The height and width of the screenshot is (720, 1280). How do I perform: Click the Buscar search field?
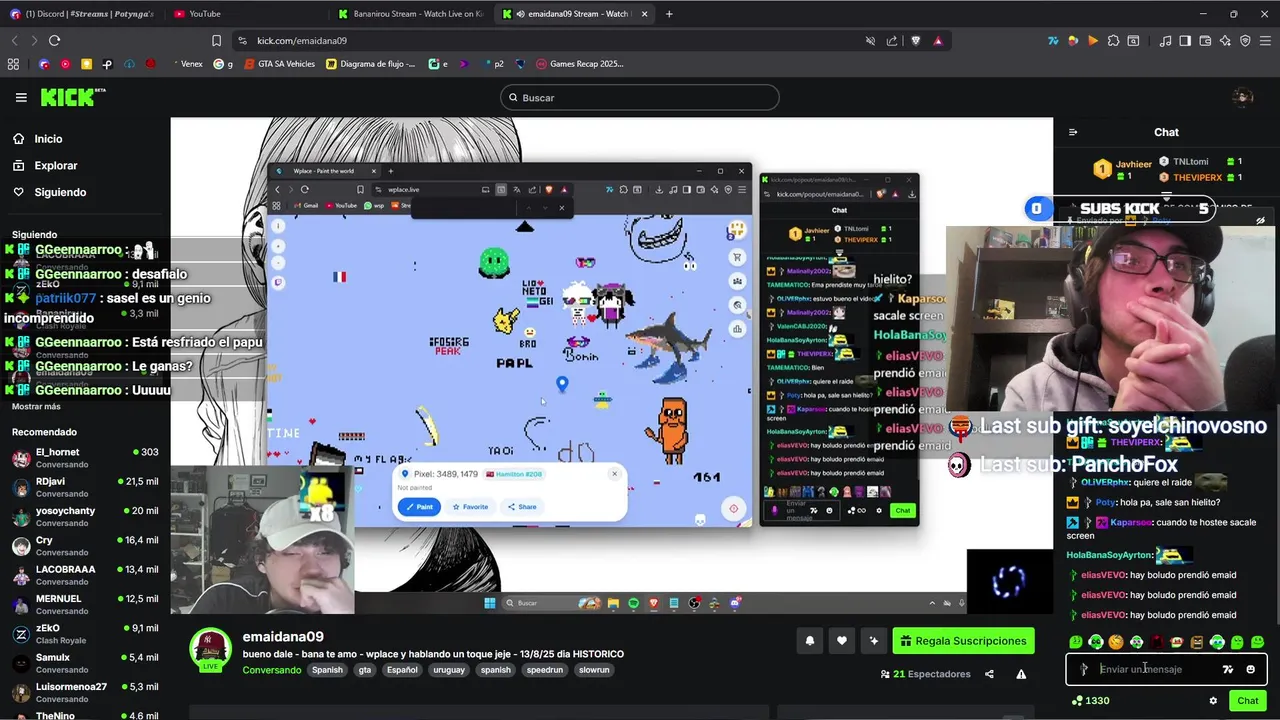(640, 97)
